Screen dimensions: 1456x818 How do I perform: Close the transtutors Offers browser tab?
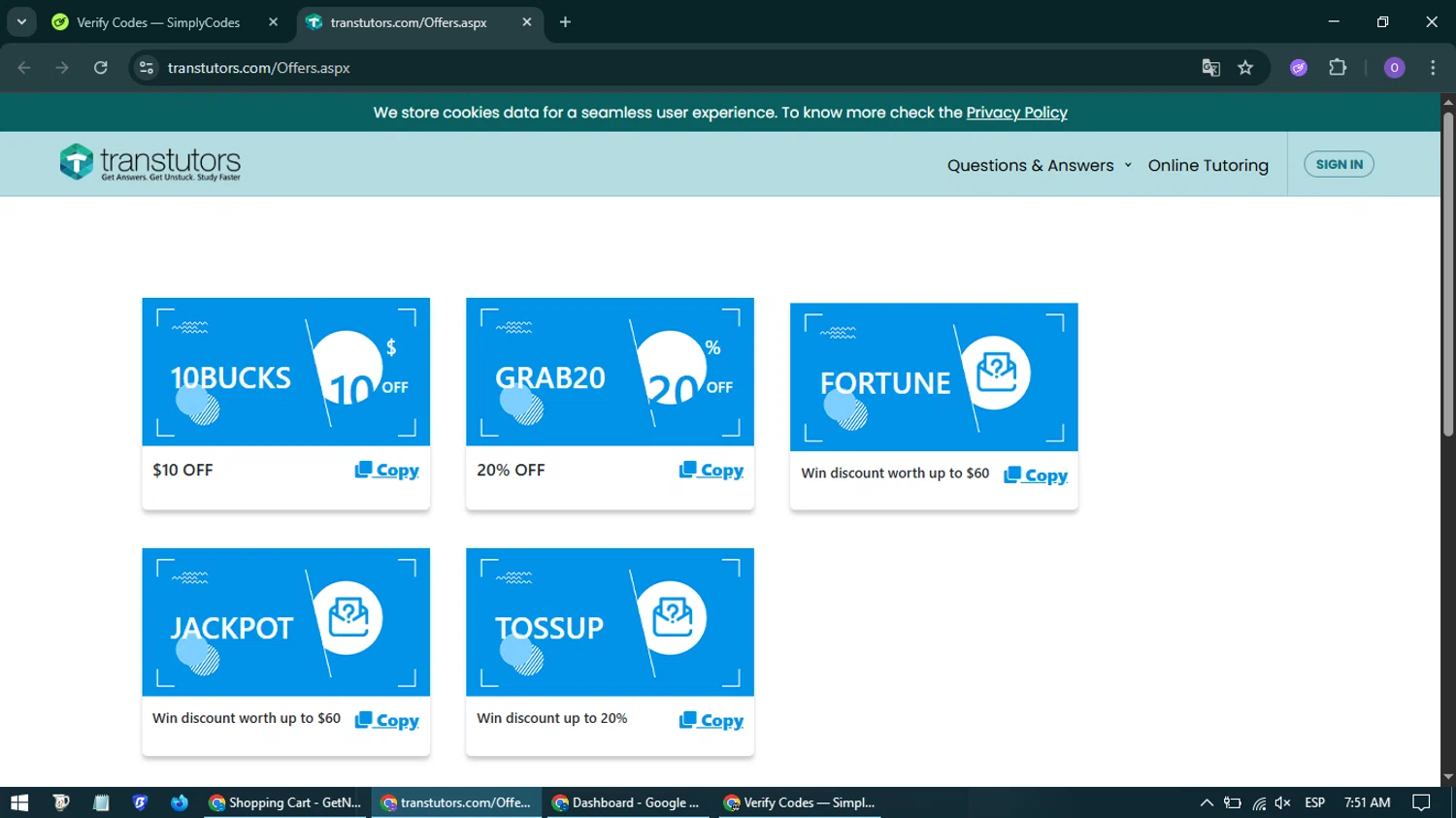click(x=526, y=21)
